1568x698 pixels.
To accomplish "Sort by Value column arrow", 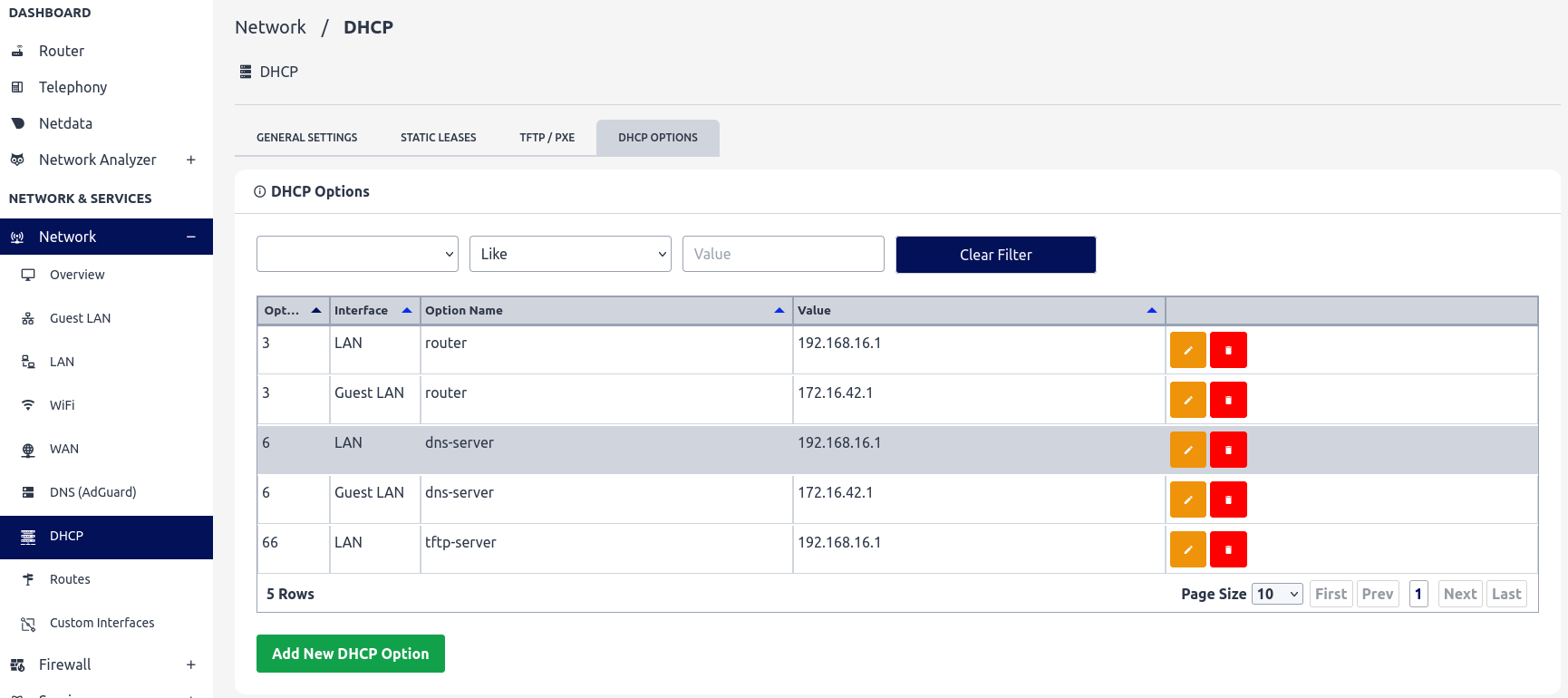I will (1152, 311).
